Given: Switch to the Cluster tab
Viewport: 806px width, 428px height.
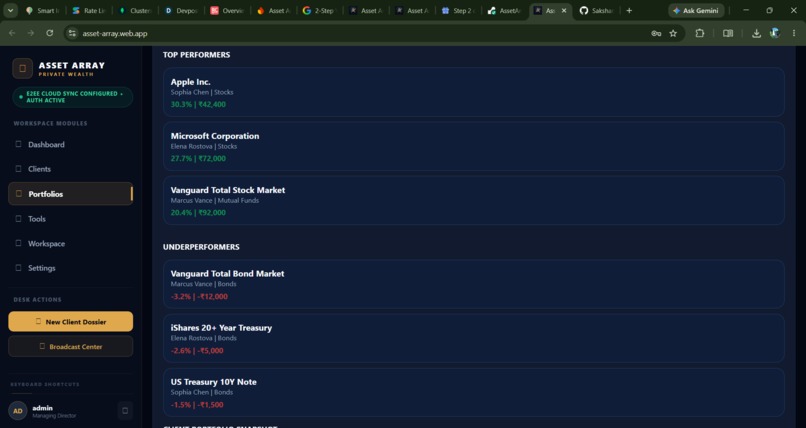Looking at the screenshot, I should tap(135, 10).
